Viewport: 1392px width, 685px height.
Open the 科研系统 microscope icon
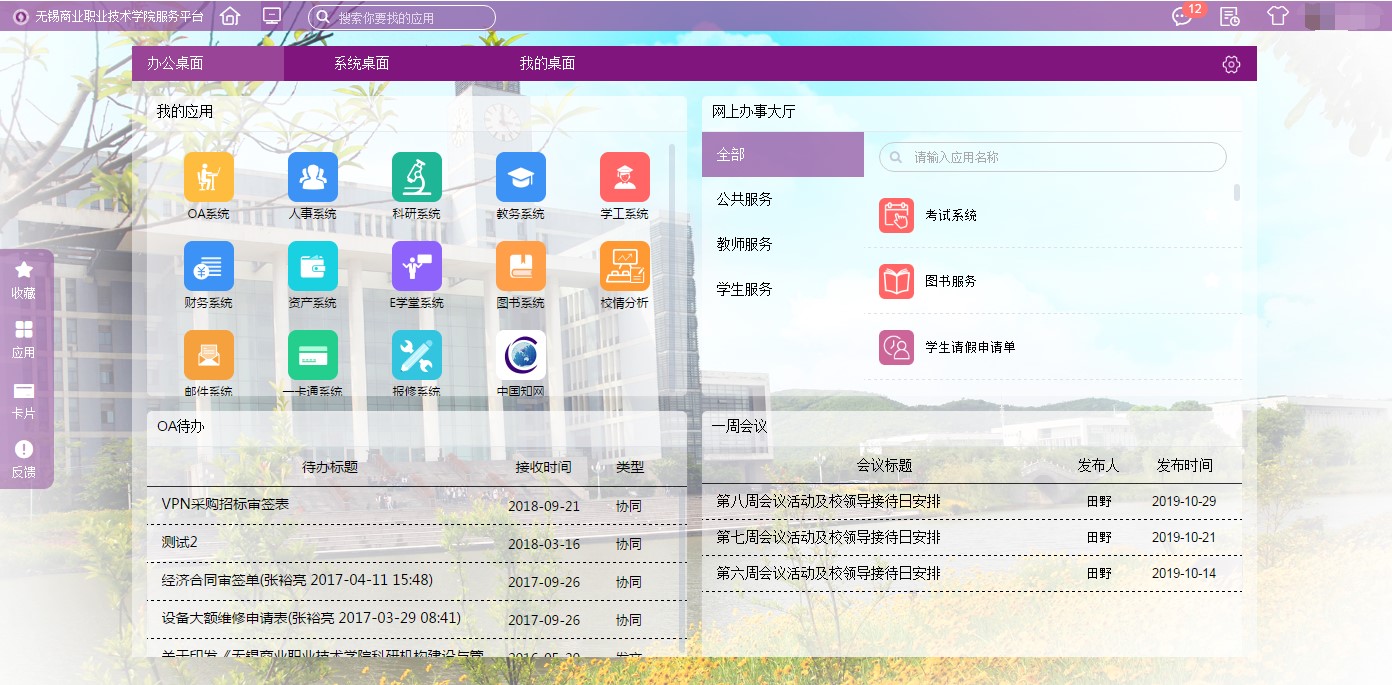tap(416, 178)
